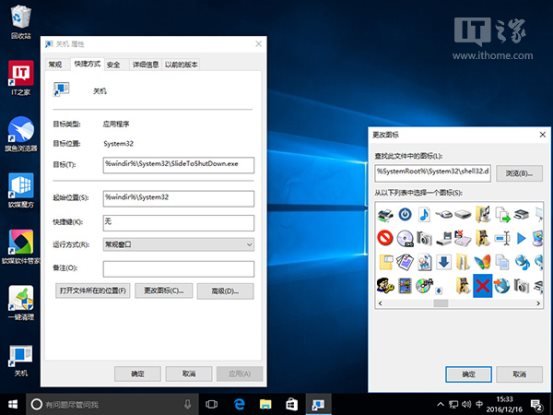Pick the drive icon with red X mark
Screen dimensions: 553x415
(x=462, y=238)
